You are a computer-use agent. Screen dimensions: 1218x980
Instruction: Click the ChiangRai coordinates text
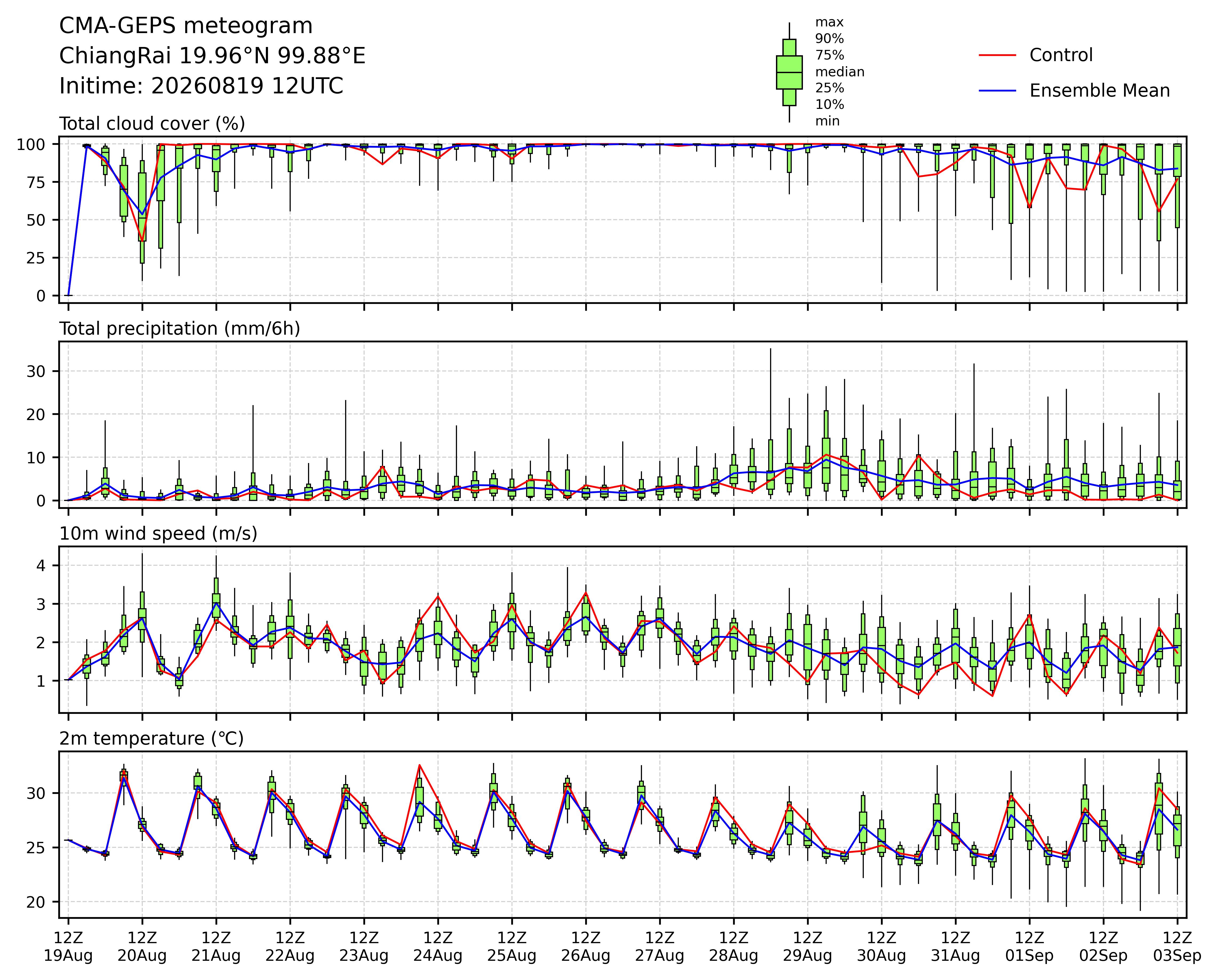coord(212,56)
